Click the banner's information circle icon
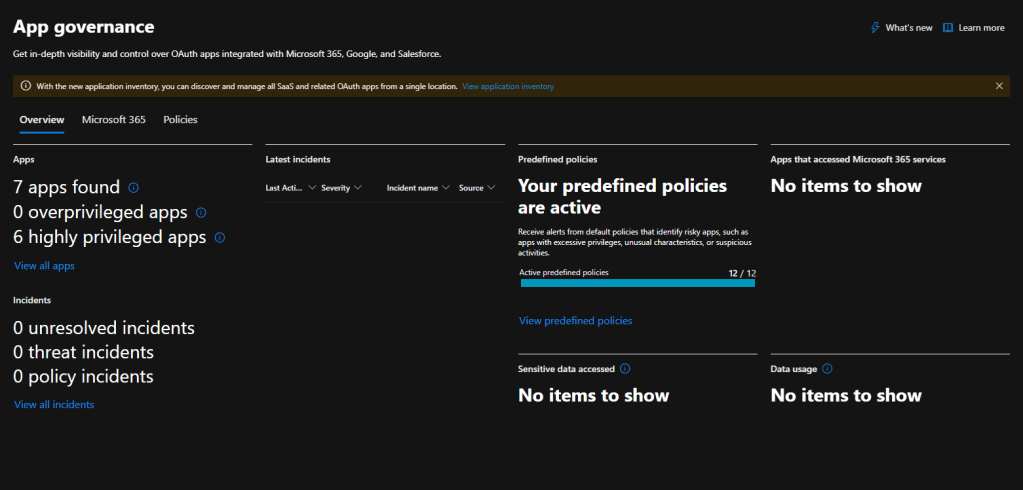This screenshot has height=490, width=1023. [25, 86]
